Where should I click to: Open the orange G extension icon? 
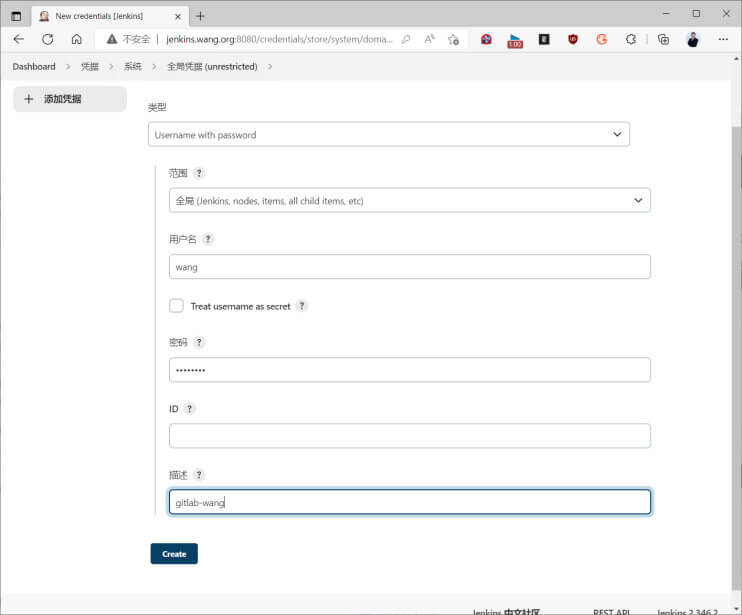[602, 39]
